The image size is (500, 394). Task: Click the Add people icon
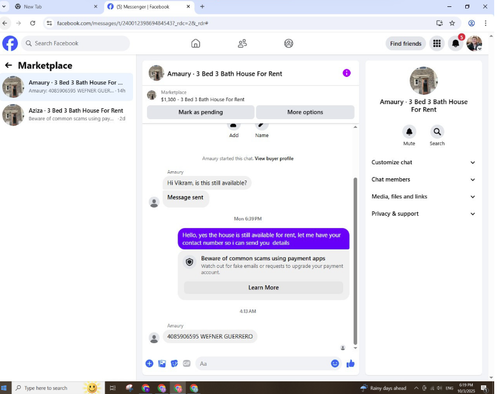[234, 126]
